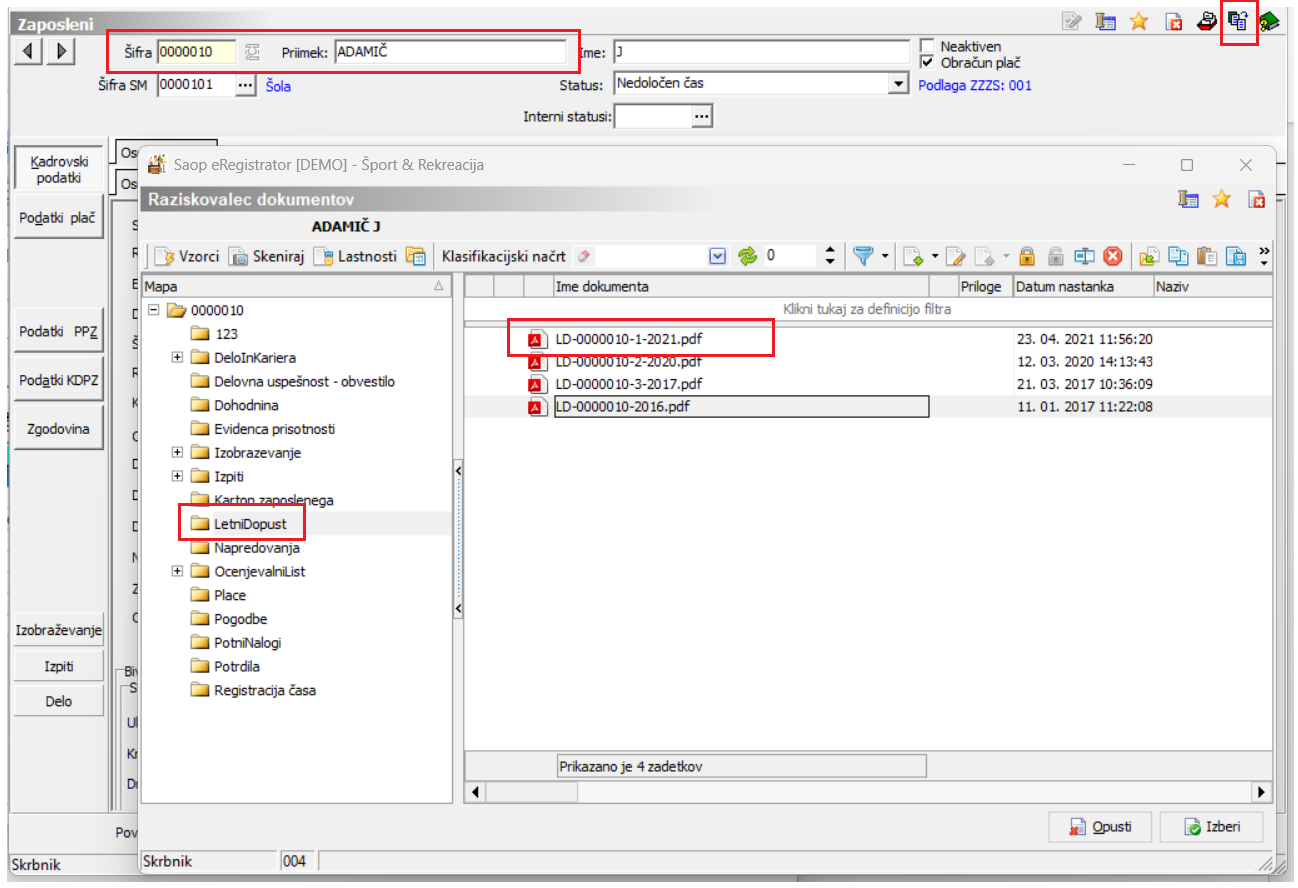
Task: Select the PotniNalogi folder
Action: point(248,643)
